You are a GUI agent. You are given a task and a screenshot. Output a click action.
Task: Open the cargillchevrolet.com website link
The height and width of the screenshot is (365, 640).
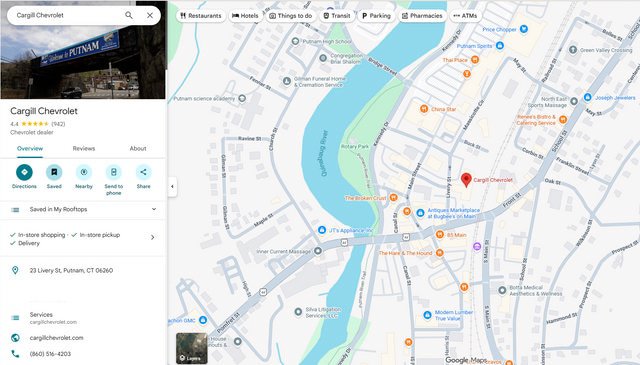coord(56,338)
